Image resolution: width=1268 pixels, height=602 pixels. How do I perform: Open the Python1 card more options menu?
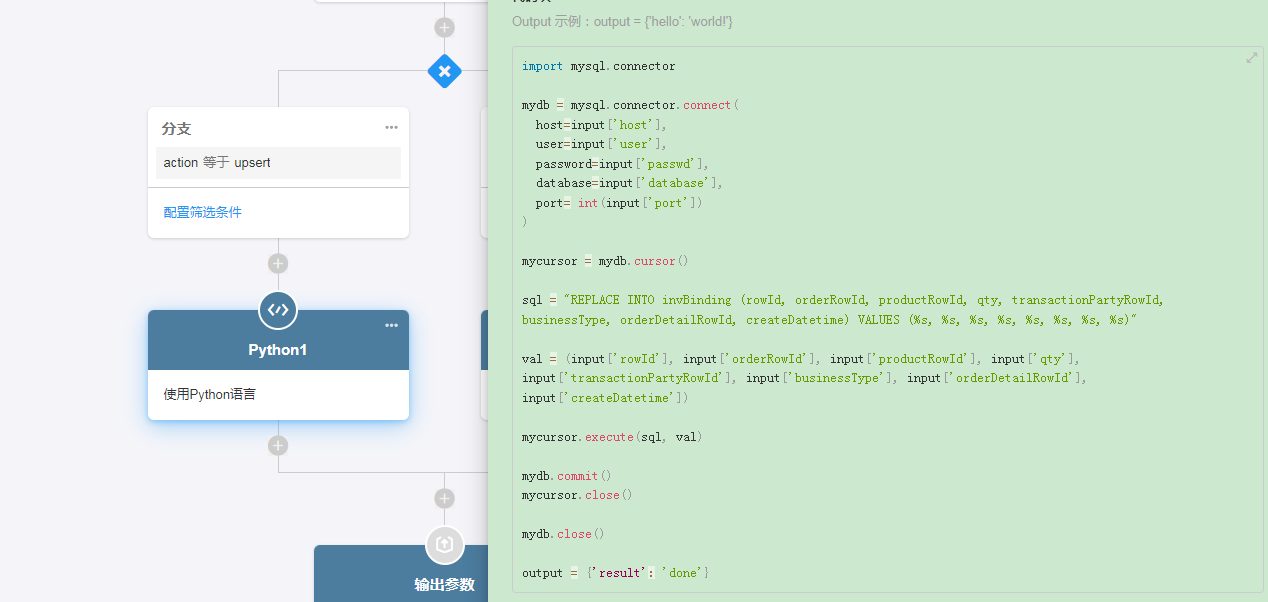(x=391, y=326)
